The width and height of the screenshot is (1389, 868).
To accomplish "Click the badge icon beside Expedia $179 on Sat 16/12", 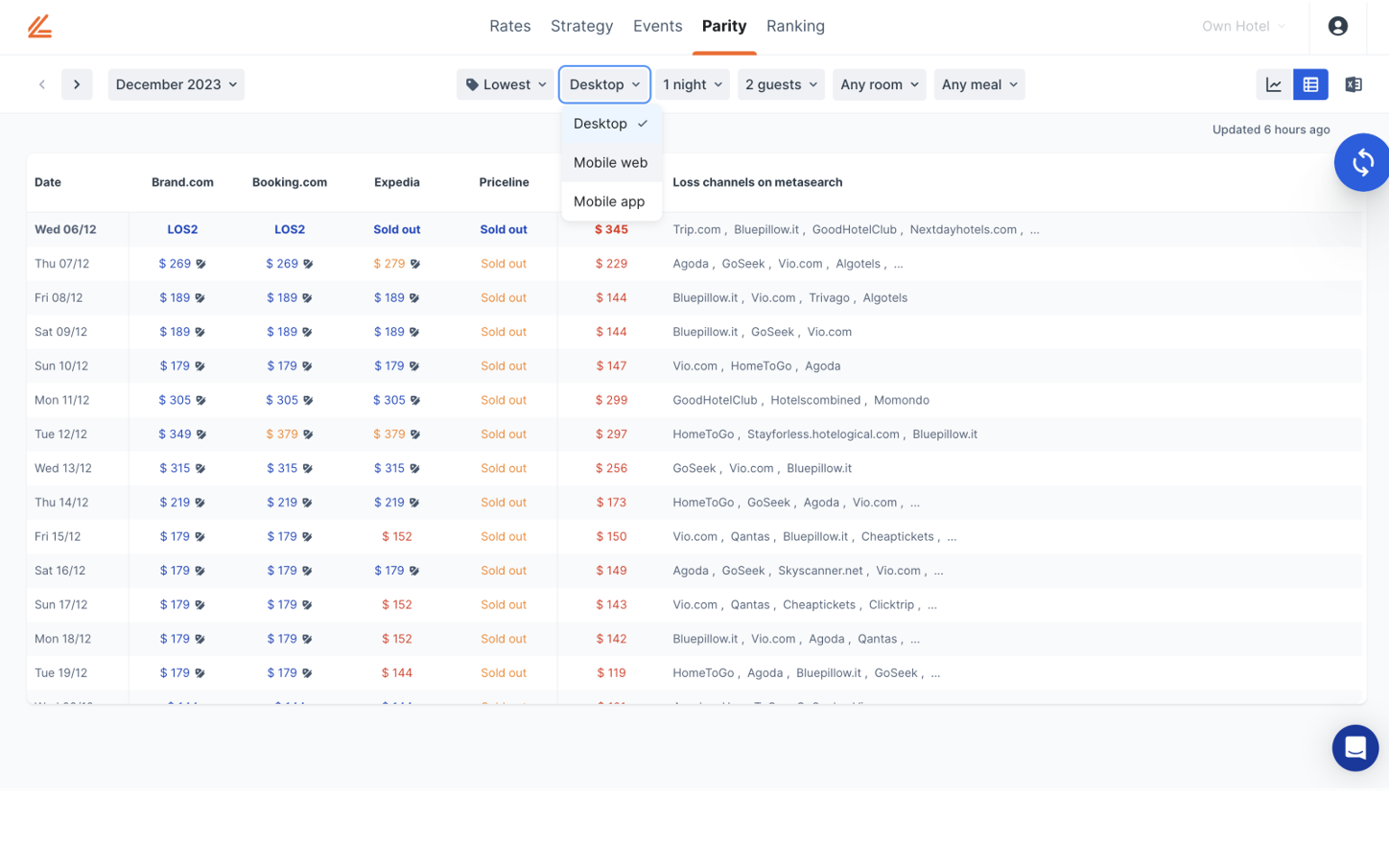I will pyautogui.click(x=414, y=571).
